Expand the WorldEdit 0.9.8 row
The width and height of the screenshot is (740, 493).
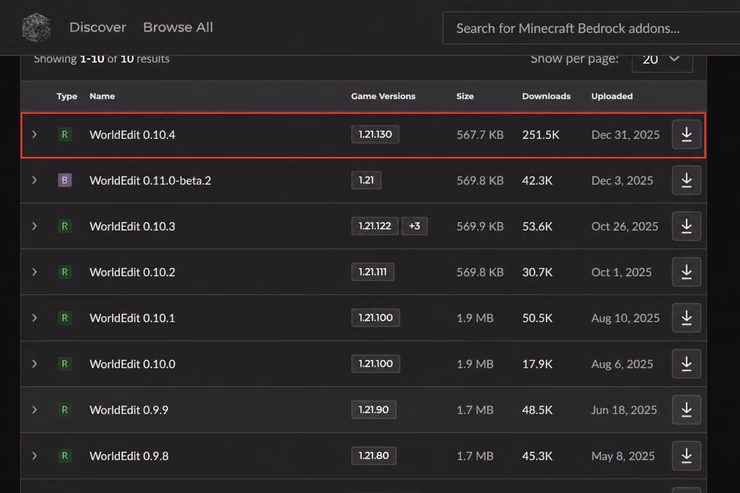tap(34, 456)
